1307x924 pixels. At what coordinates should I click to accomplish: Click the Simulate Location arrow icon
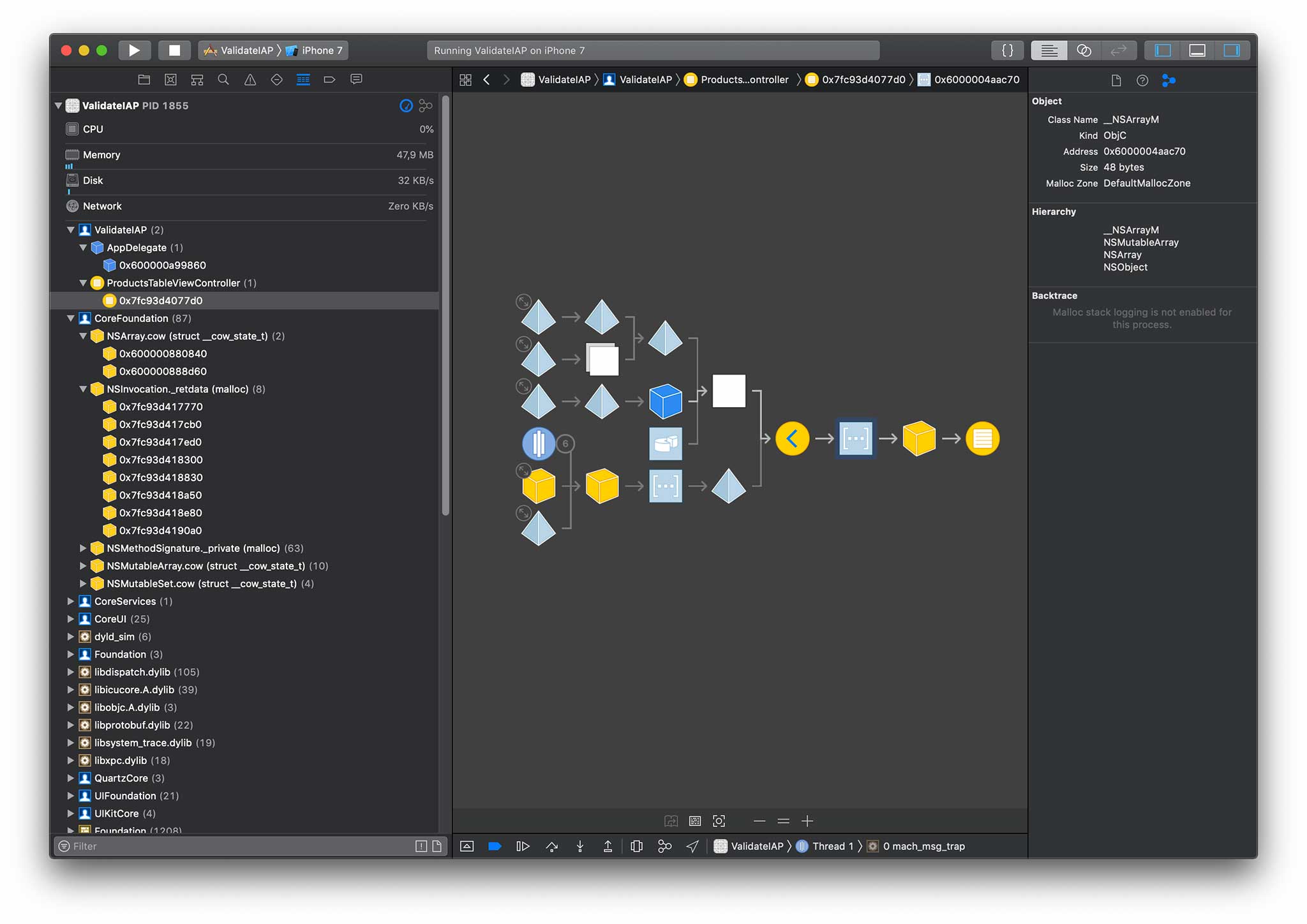coord(692,846)
